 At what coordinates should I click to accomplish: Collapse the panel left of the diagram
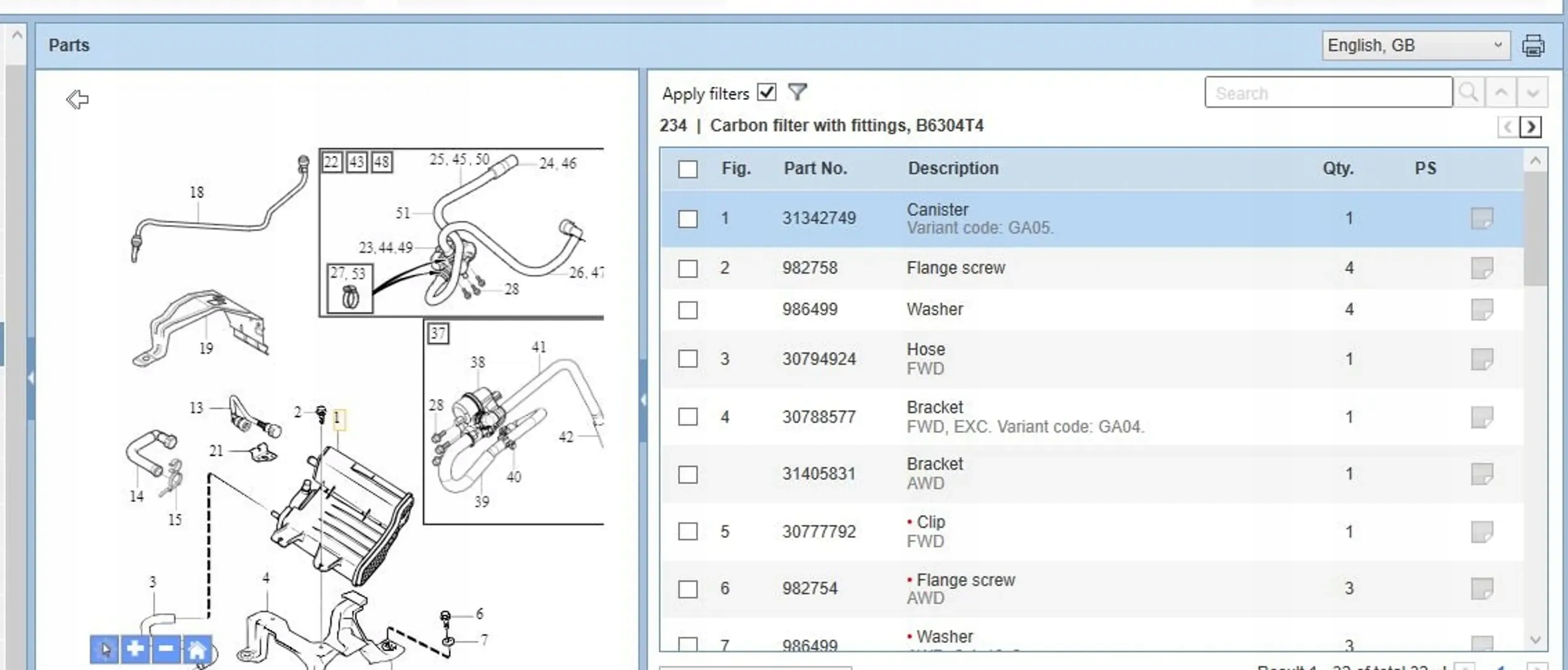click(x=31, y=378)
